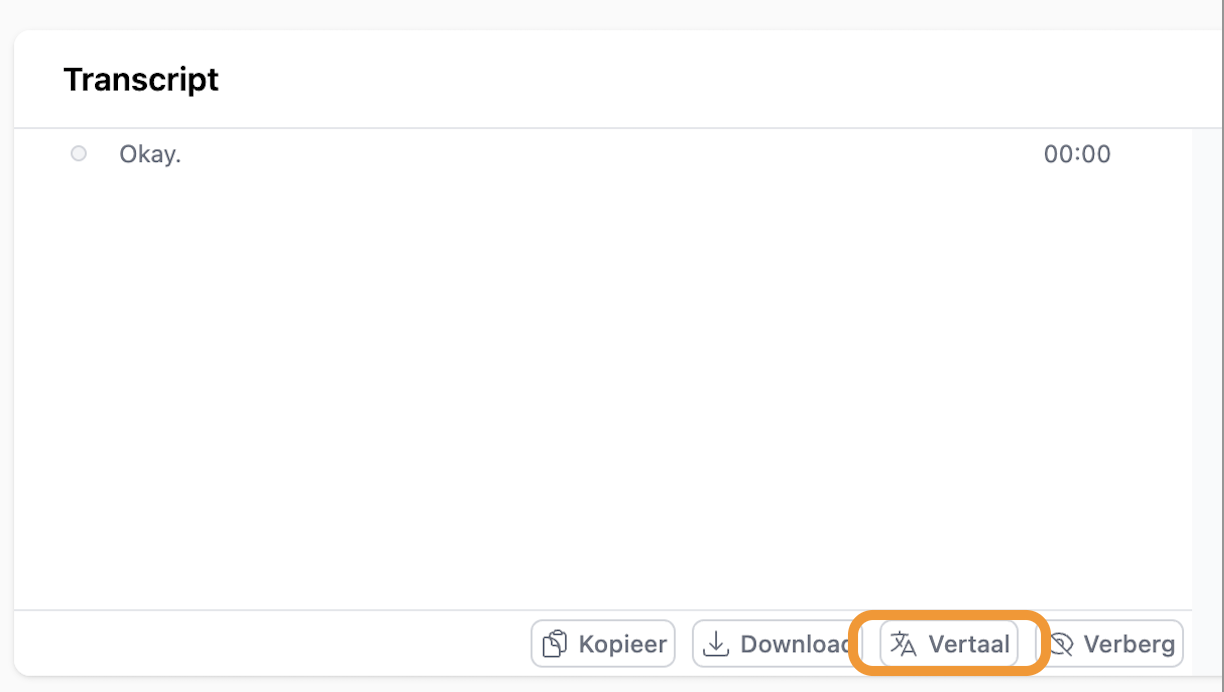Jump to the 00:00 timestamp
1224x692 pixels.
pyautogui.click(x=1077, y=155)
